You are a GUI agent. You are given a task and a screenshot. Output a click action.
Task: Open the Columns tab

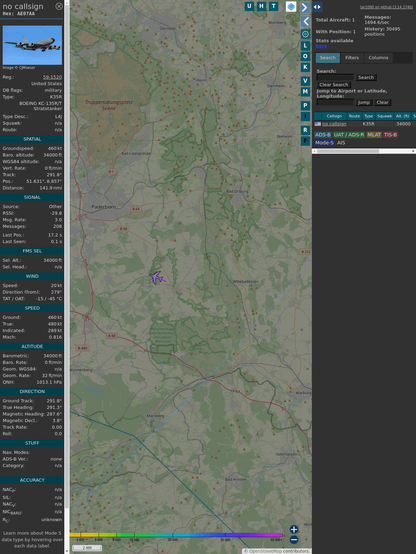tap(379, 58)
